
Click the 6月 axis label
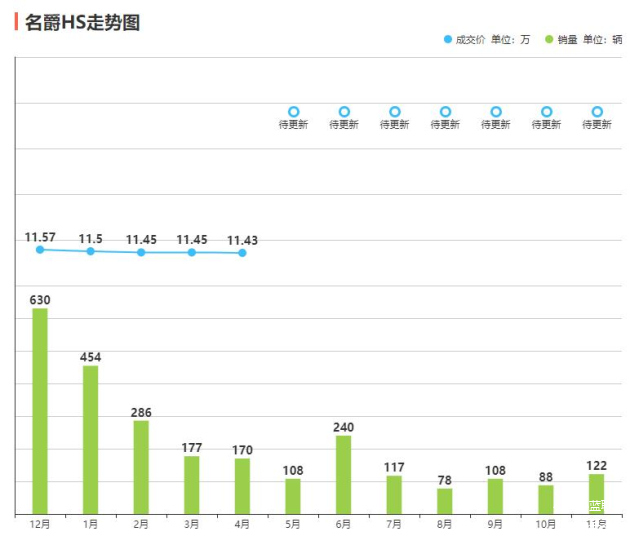pos(344,524)
